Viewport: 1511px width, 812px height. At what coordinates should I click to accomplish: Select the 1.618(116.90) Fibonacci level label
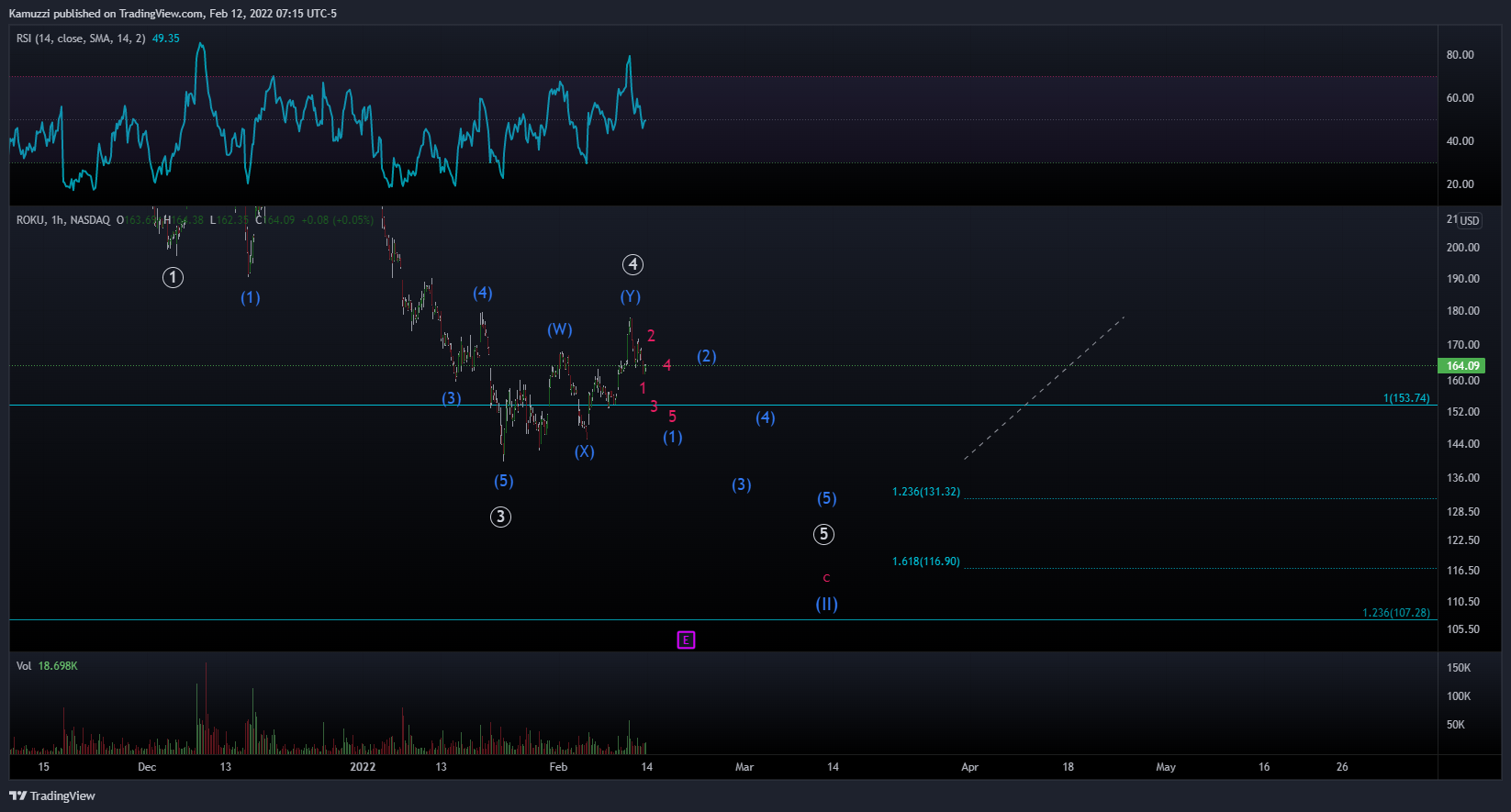[x=926, y=562]
